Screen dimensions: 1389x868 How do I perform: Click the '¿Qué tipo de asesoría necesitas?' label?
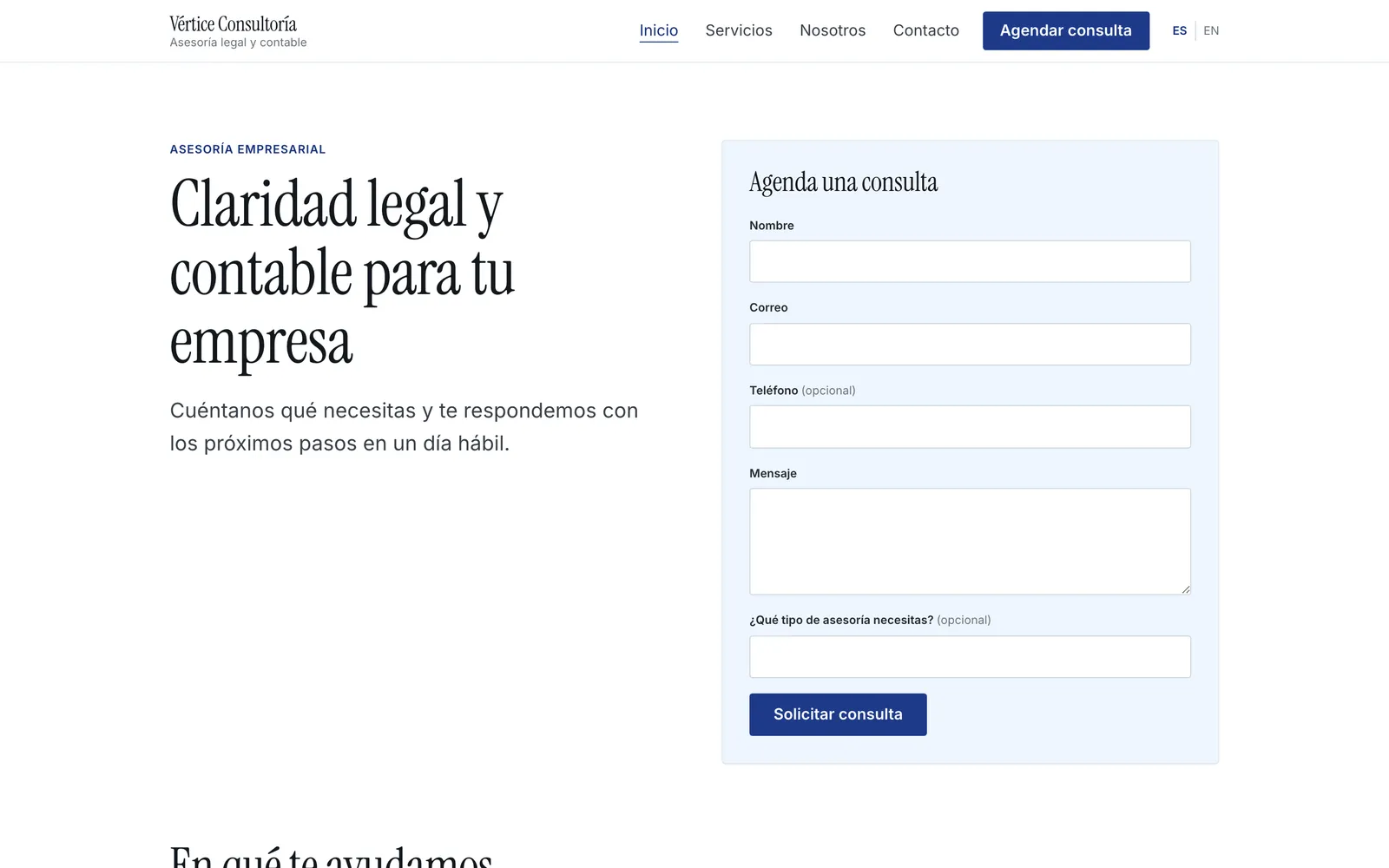coord(870,620)
